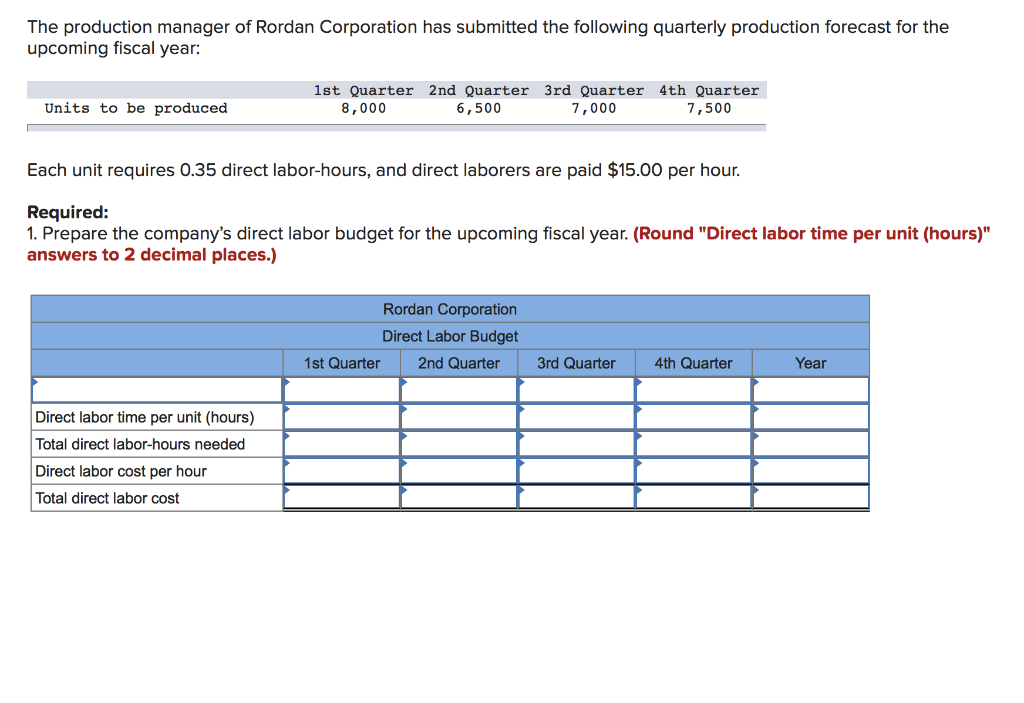The width and height of the screenshot is (1024, 703).
Task: Click the 'Total direct labor-hours needed' row label
Action: [x=140, y=444]
